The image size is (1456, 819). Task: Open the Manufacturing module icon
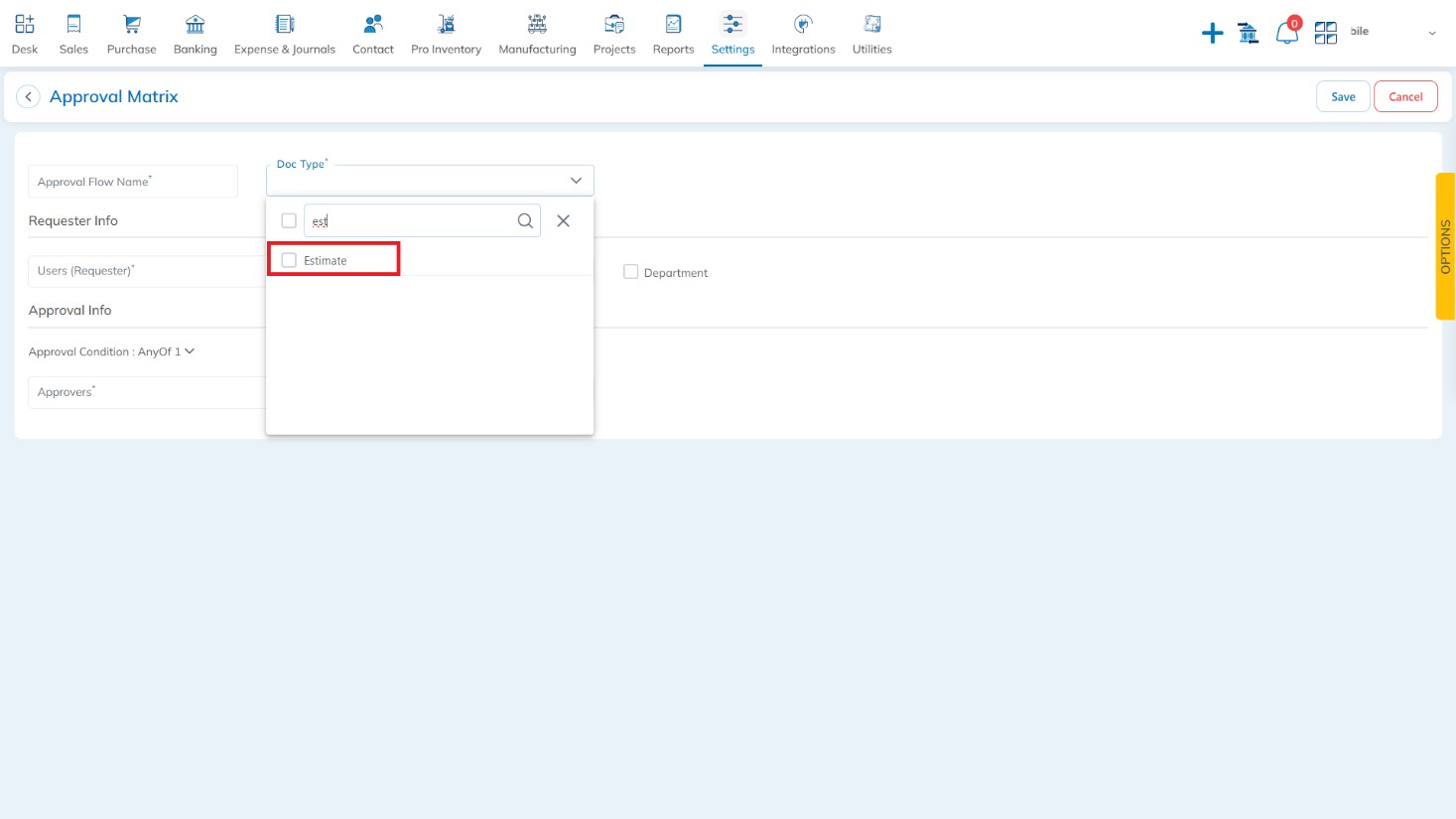click(x=537, y=24)
